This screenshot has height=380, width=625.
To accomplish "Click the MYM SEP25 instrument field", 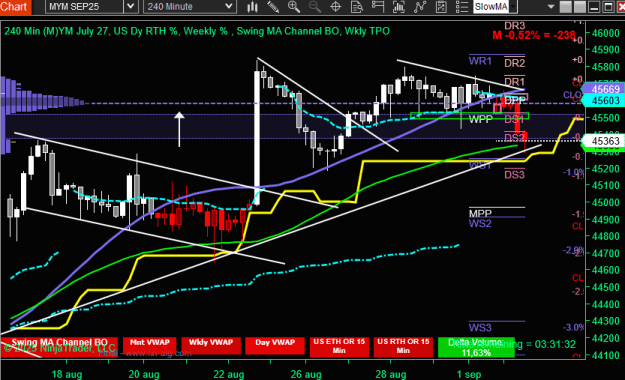I will pos(84,6).
